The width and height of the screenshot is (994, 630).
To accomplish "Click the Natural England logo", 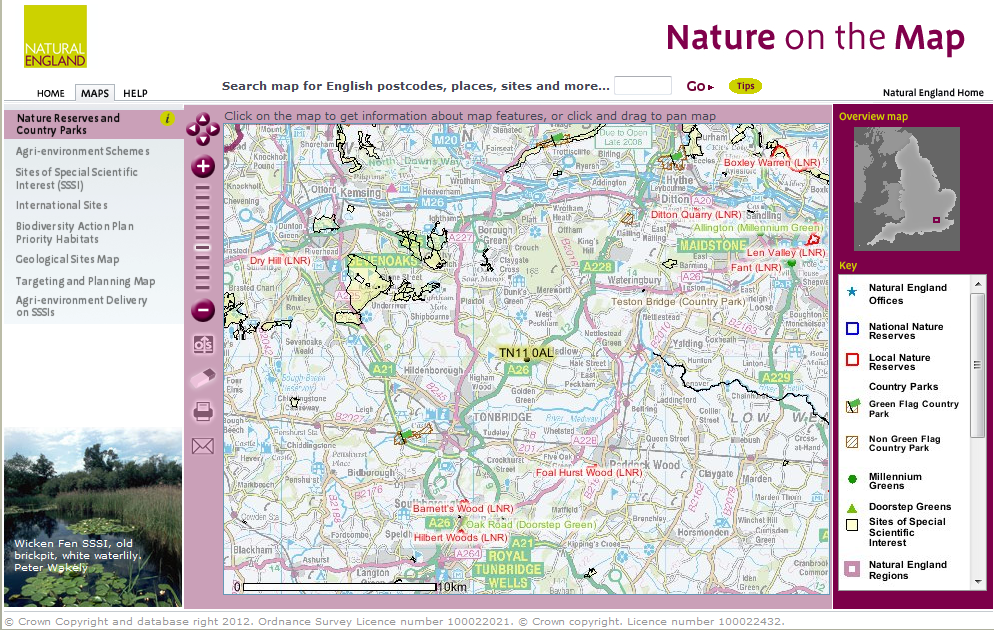I will click(55, 37).
